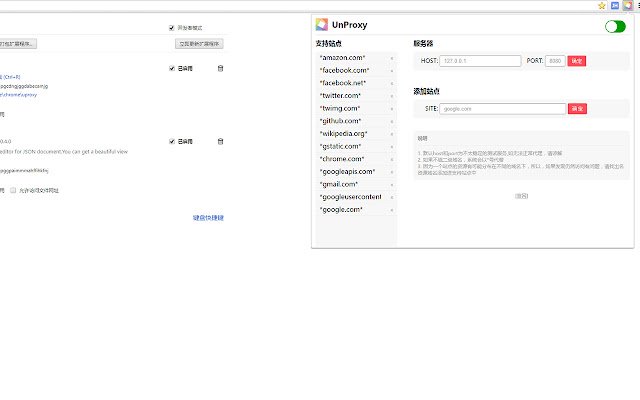The height and width of the screenshot is (400, 640).
Task: Click the blue extension icon beside the star
Action: tap(615, 6)
